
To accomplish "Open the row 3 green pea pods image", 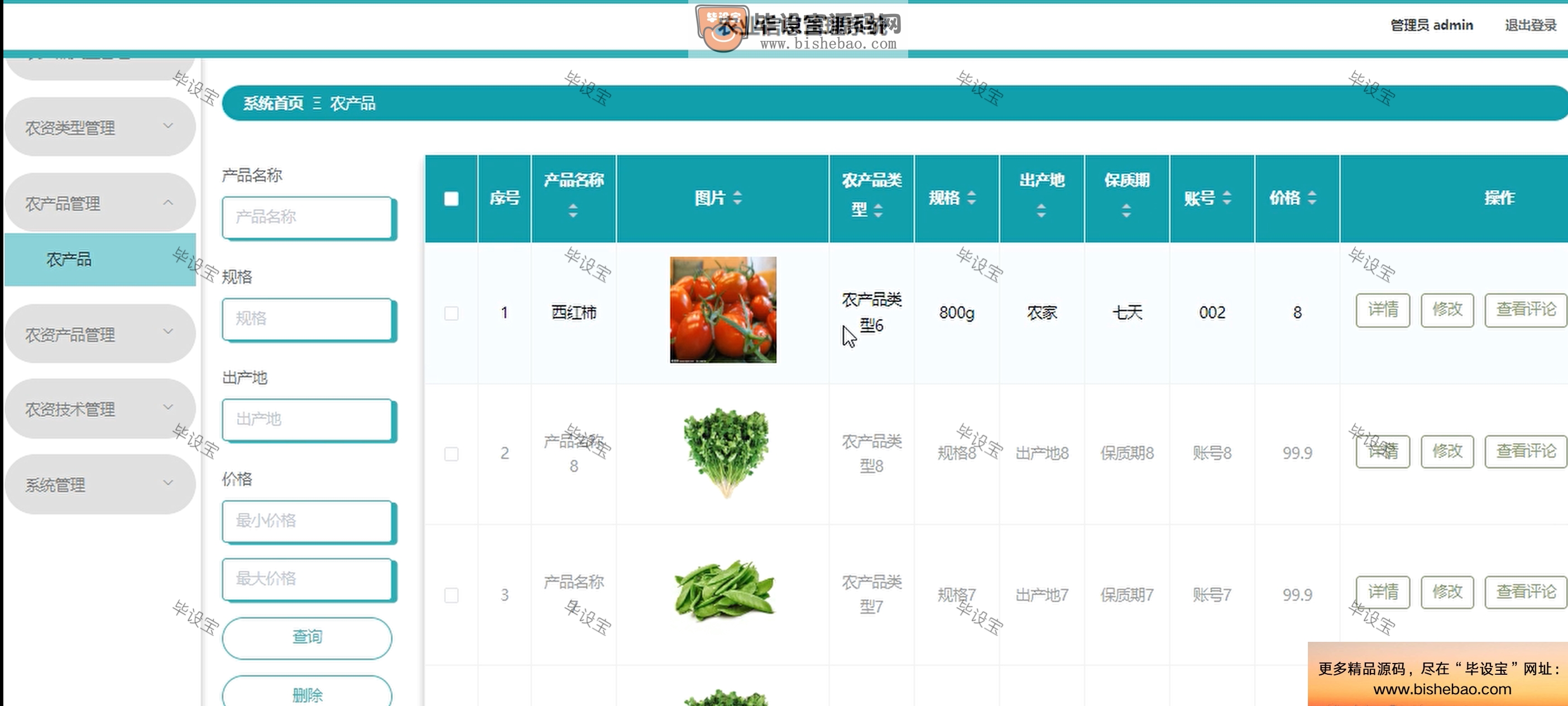I will coord(724,590).
